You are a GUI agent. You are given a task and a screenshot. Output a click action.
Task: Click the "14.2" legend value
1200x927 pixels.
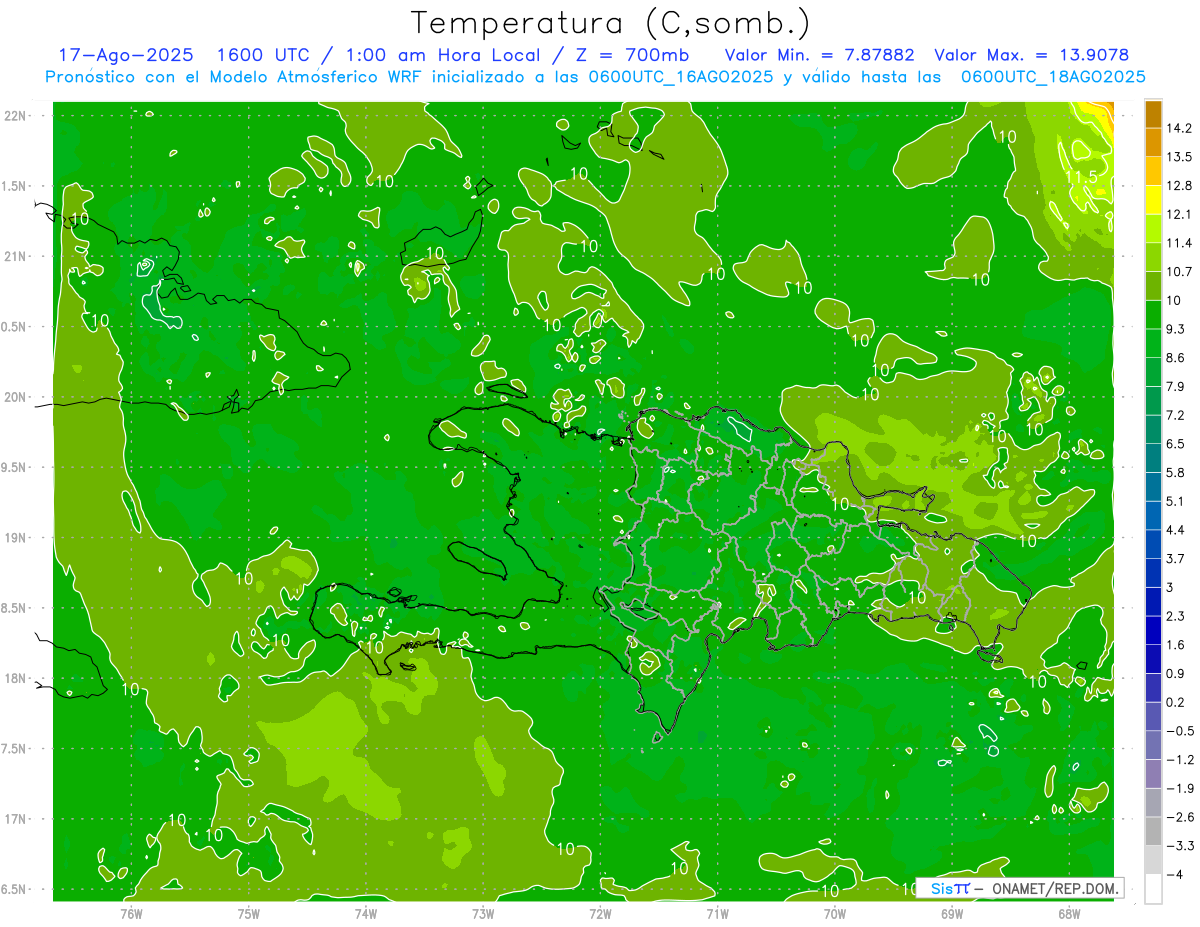1180,128
